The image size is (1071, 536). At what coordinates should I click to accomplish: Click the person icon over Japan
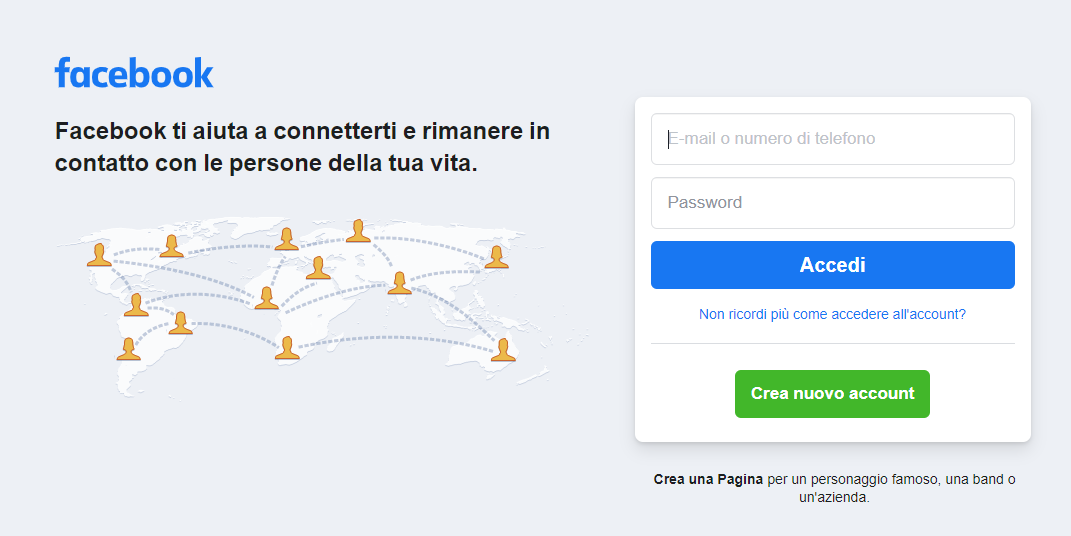coord(497,257)
